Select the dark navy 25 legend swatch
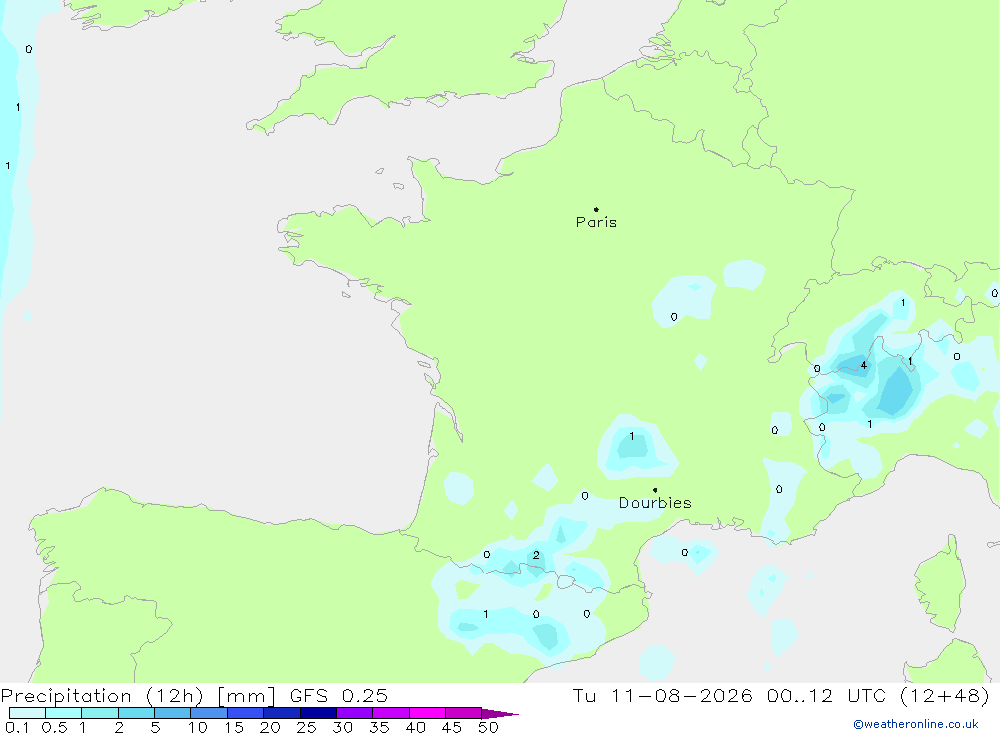1000x733 pixels. pyautogui.click(x=318, y=713)
